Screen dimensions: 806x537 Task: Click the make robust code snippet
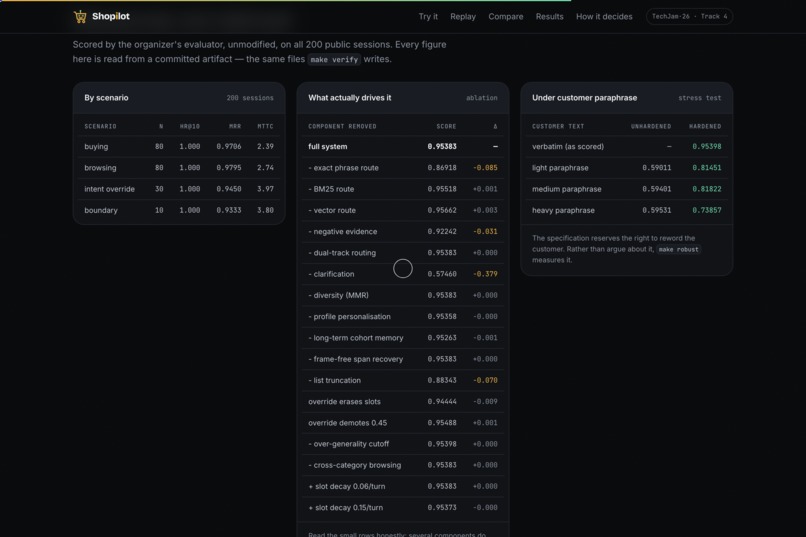[679, 249]
